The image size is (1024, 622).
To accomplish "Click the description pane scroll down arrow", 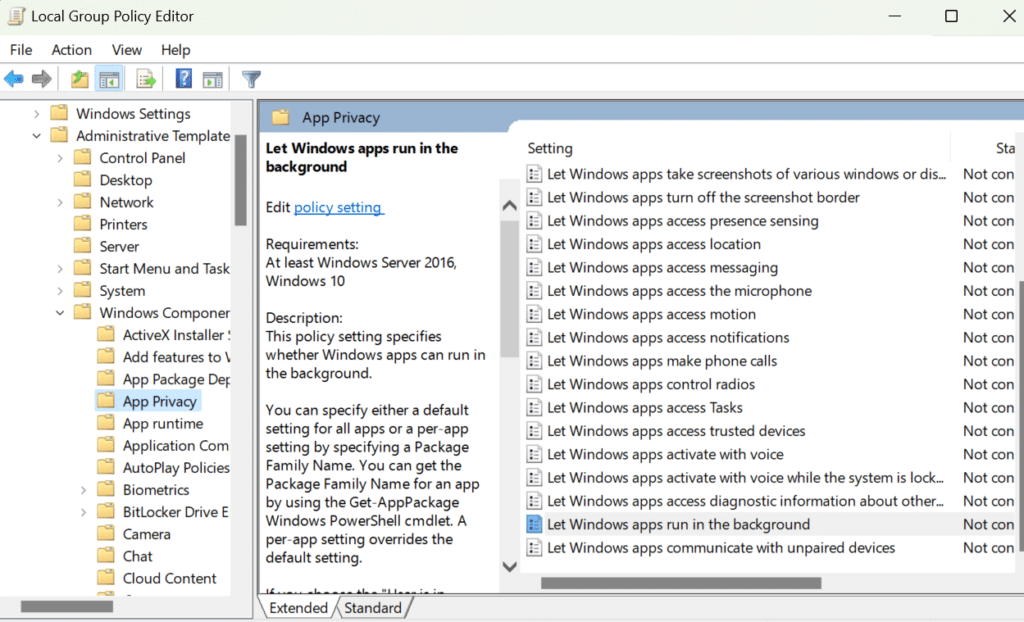I will click(x=509, y=566).
